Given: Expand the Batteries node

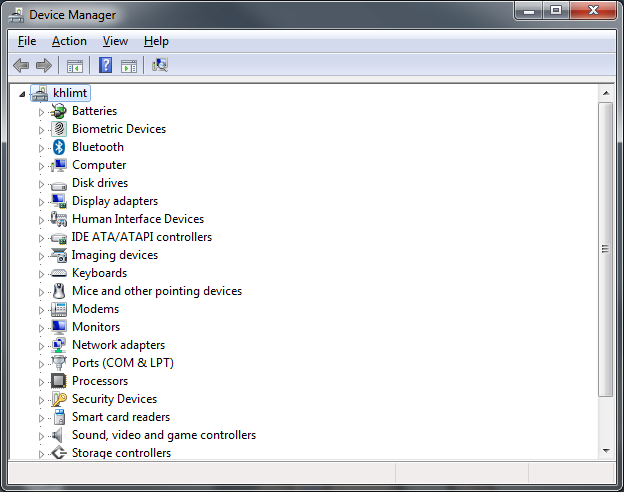Looking at the screenshot, I should (x=41, y=112).
